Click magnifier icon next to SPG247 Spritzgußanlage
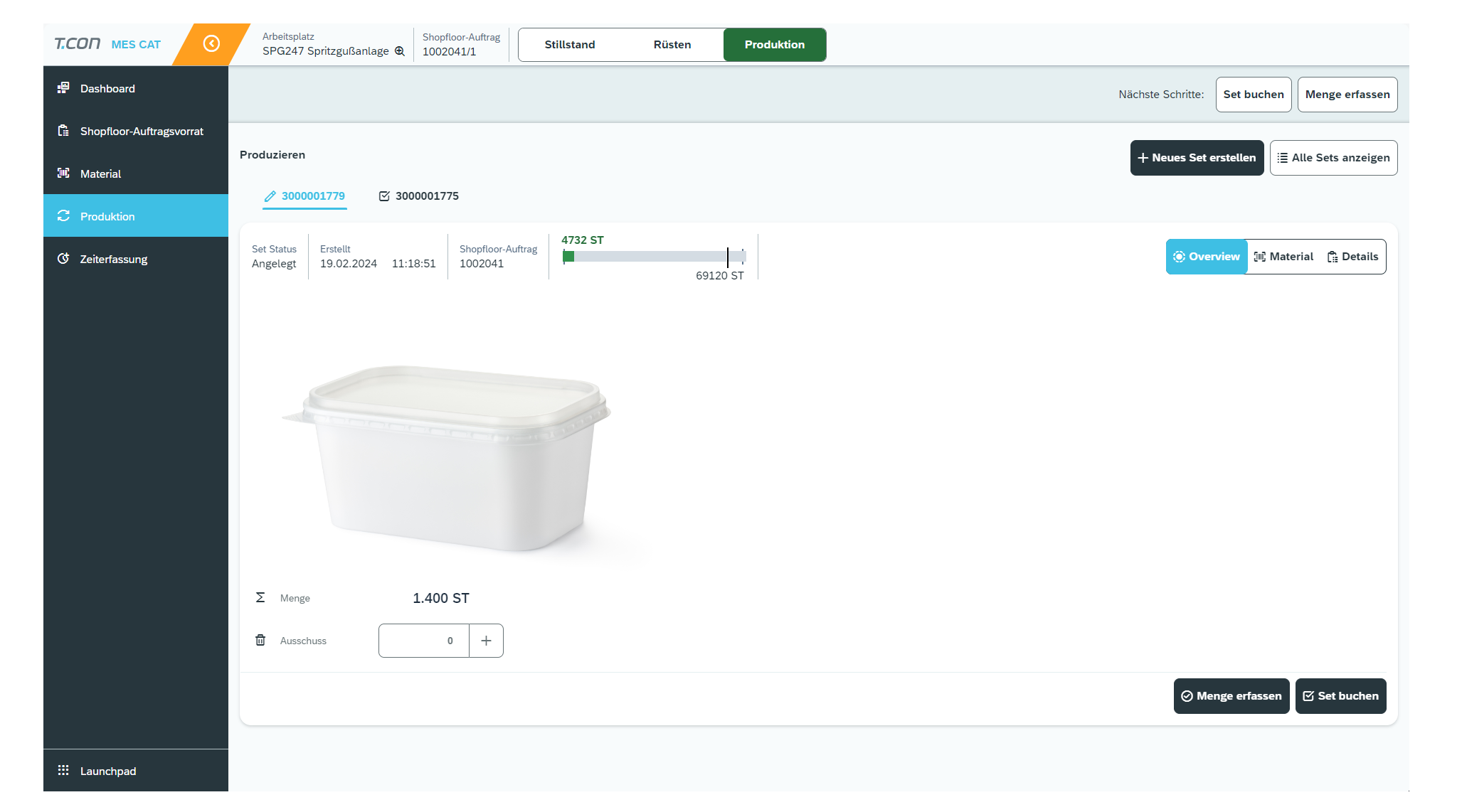Viewport: 1462px width, 812px height. point(400,51)
